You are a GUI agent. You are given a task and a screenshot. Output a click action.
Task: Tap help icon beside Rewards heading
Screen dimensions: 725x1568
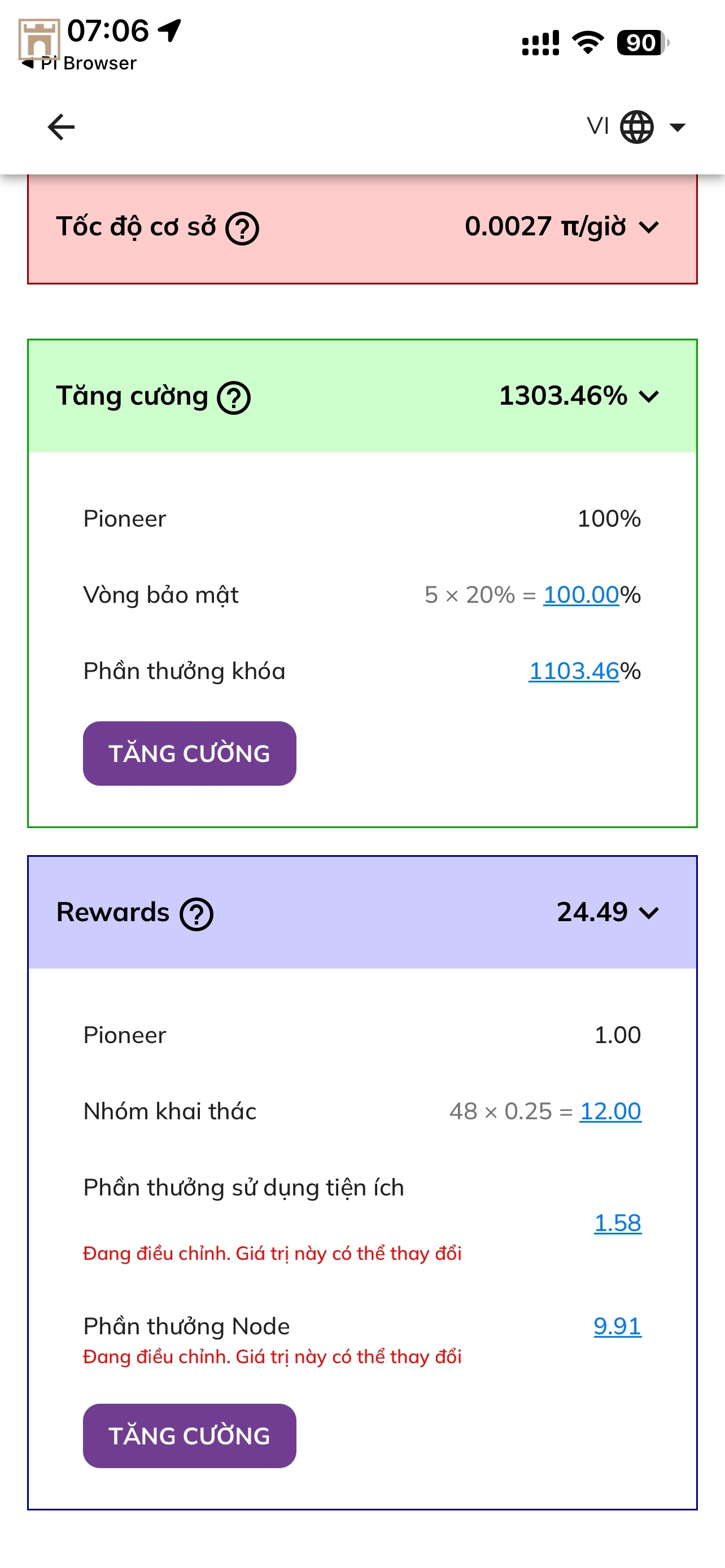click(196, 914)
